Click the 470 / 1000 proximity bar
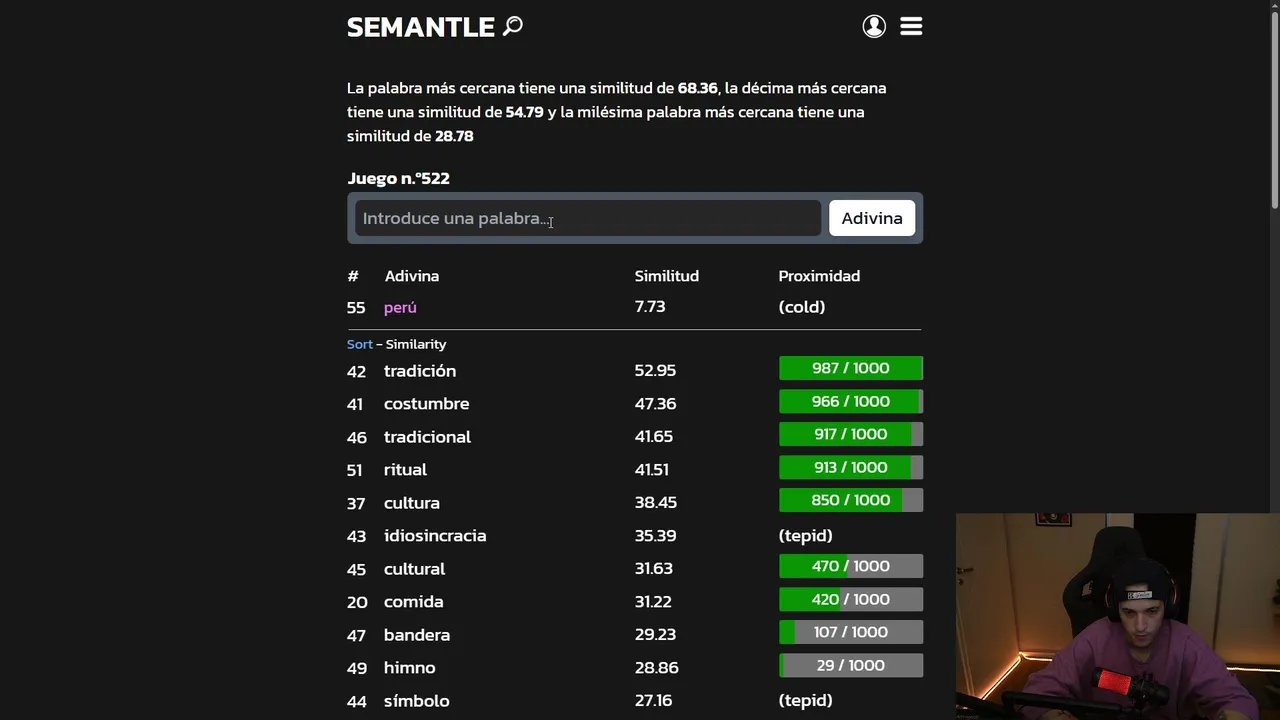 [x=850, y=566]
